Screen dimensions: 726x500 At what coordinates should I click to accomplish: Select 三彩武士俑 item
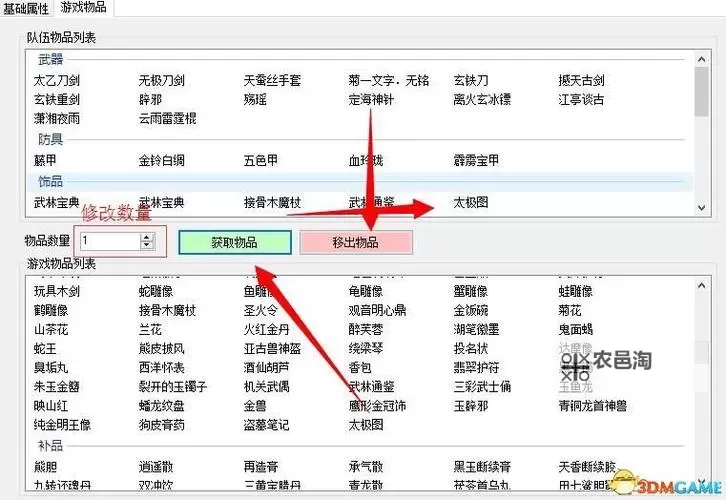(482, 387)
